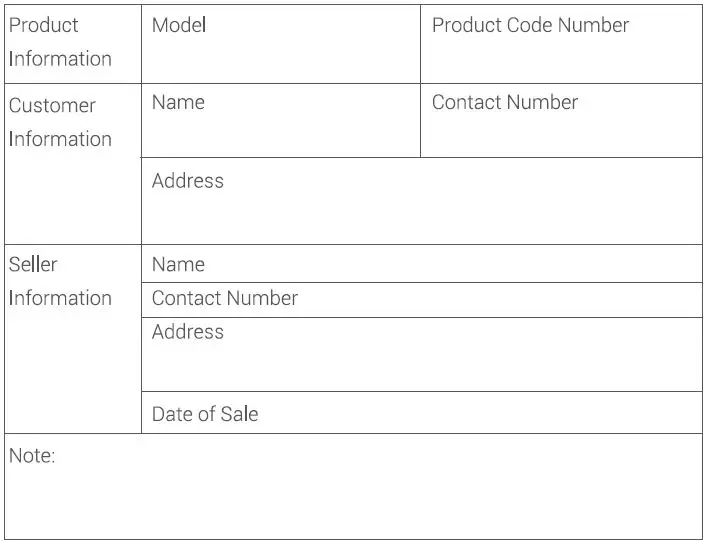Image resolution: width=706 pixels, height=541 pixels.
Task: Click the "Contact Number" label in Seller section
Action: click(x=225, y=299)
